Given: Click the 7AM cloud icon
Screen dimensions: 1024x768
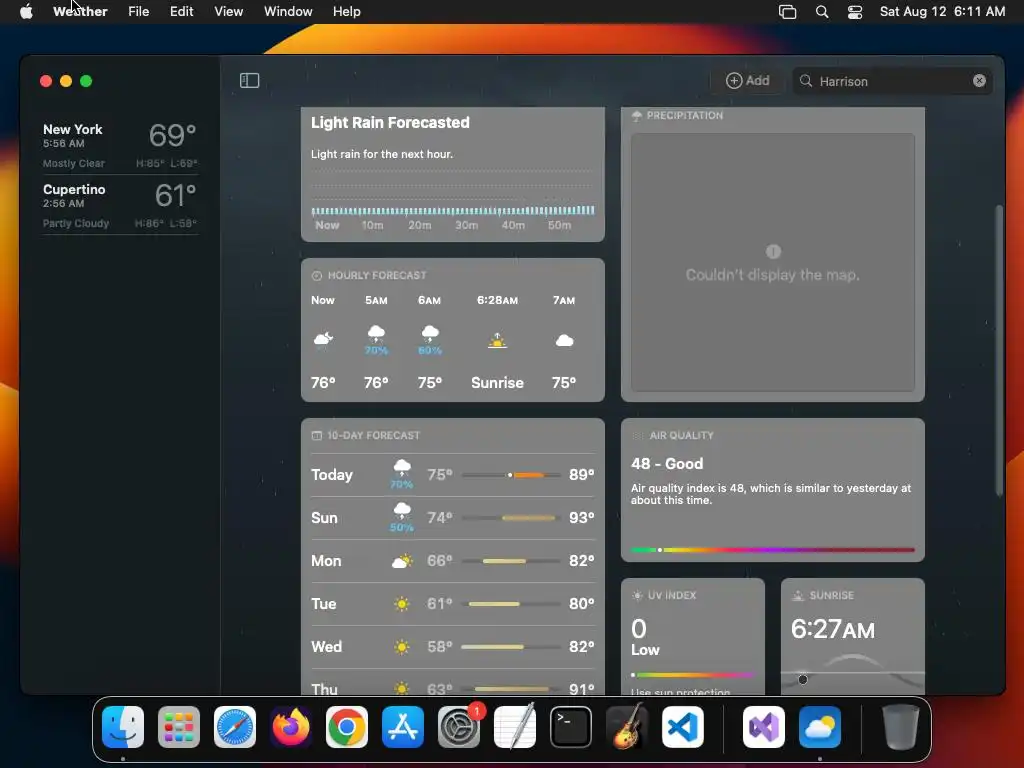Looking at the screenshot, I should pyautogui.click(x=564, y=340).
